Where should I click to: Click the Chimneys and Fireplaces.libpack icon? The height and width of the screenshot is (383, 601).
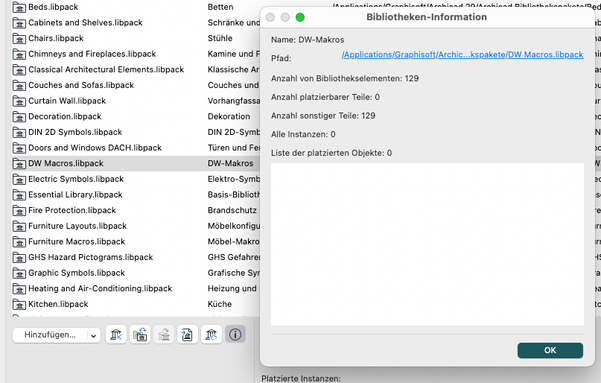tap(19, 54)
